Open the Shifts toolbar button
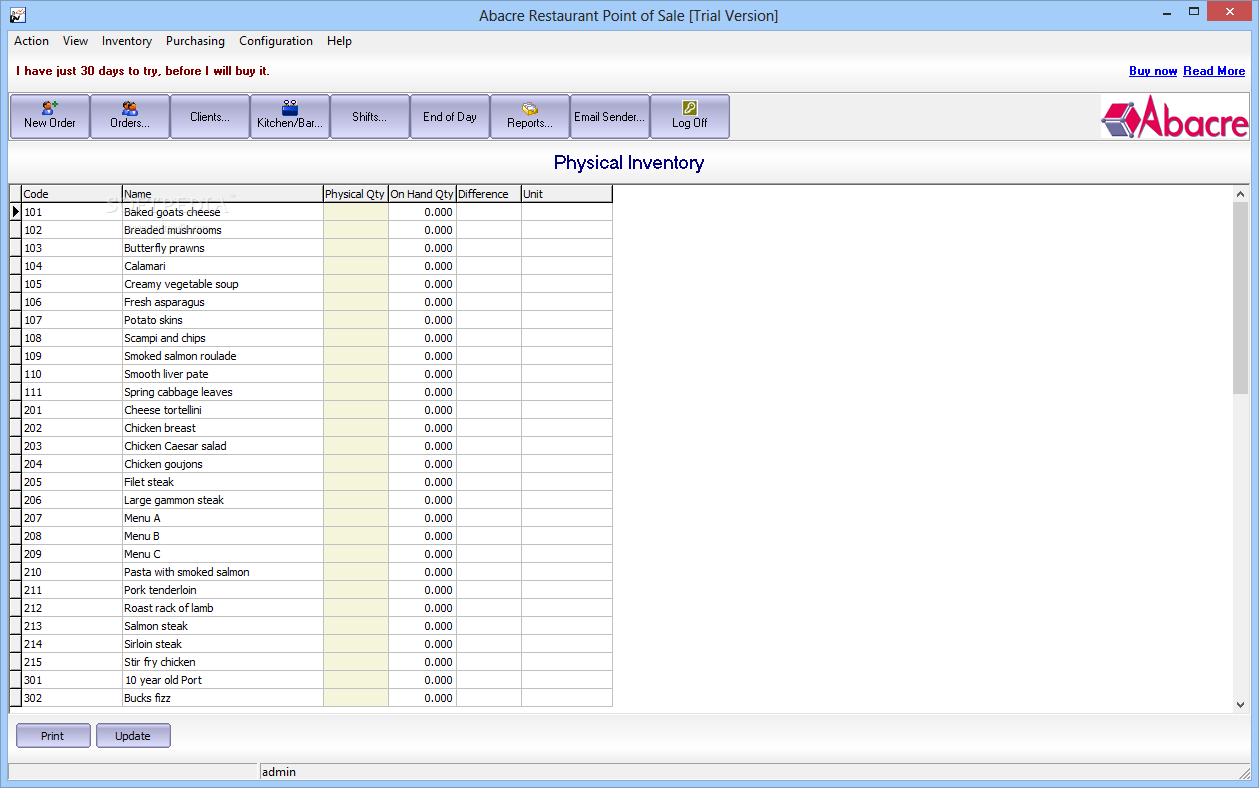Viewport: 1259px width, 788px height. coord(370,116)
